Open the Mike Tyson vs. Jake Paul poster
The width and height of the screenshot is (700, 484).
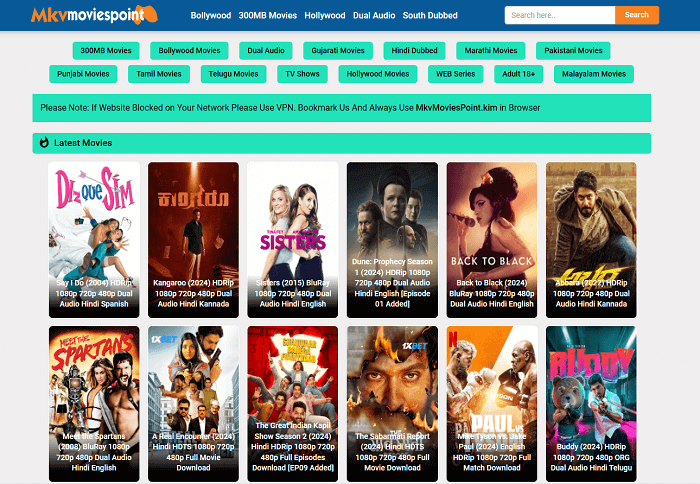click(492, 404)
